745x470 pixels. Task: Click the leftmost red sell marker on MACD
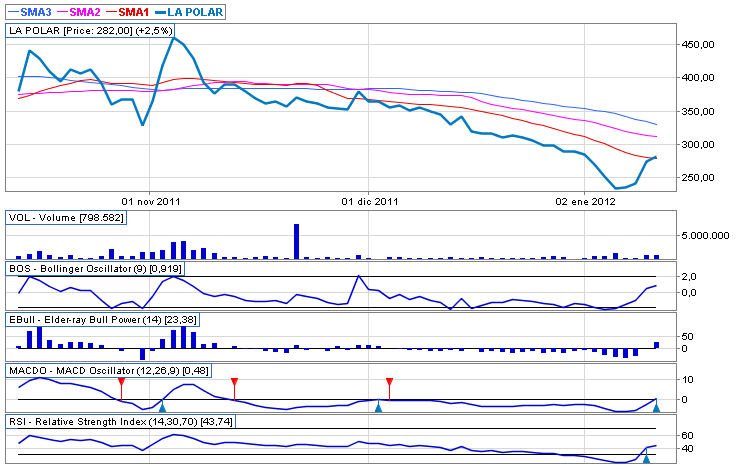121,383
